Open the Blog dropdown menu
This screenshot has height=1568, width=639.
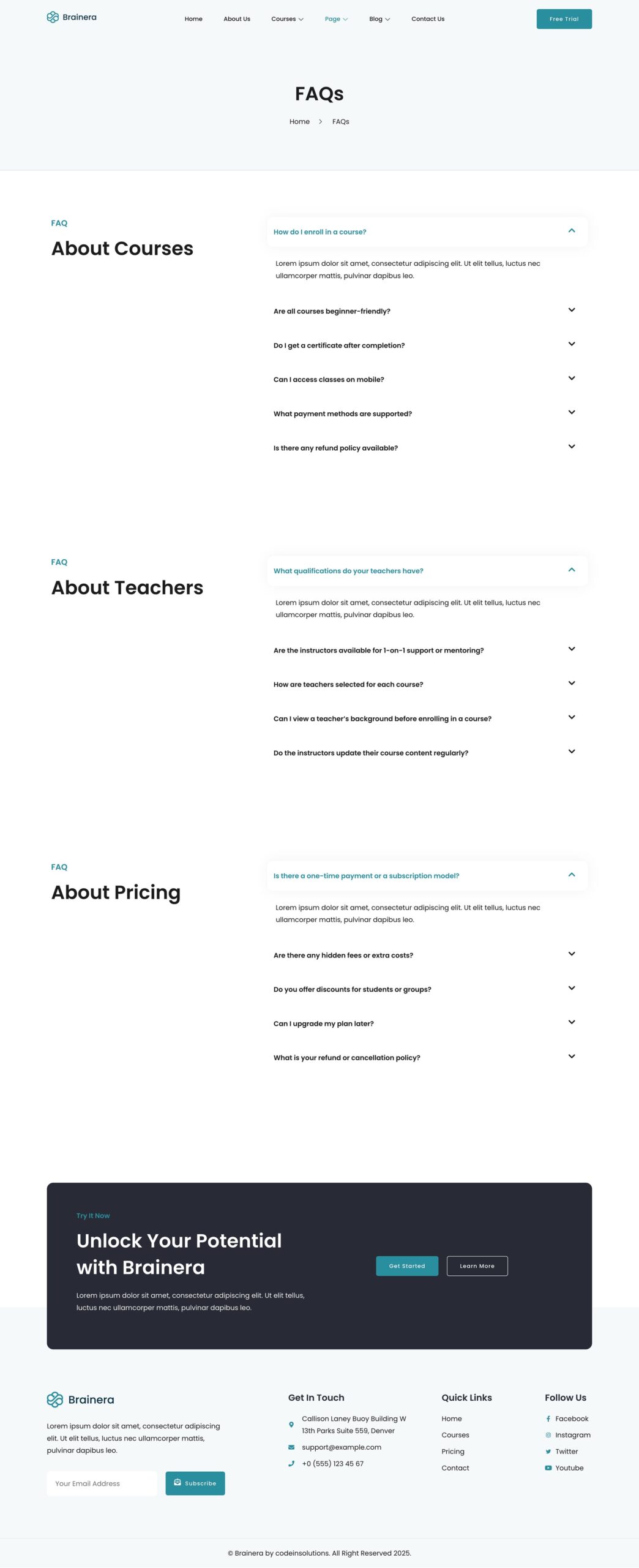click(x=379, y=19)
